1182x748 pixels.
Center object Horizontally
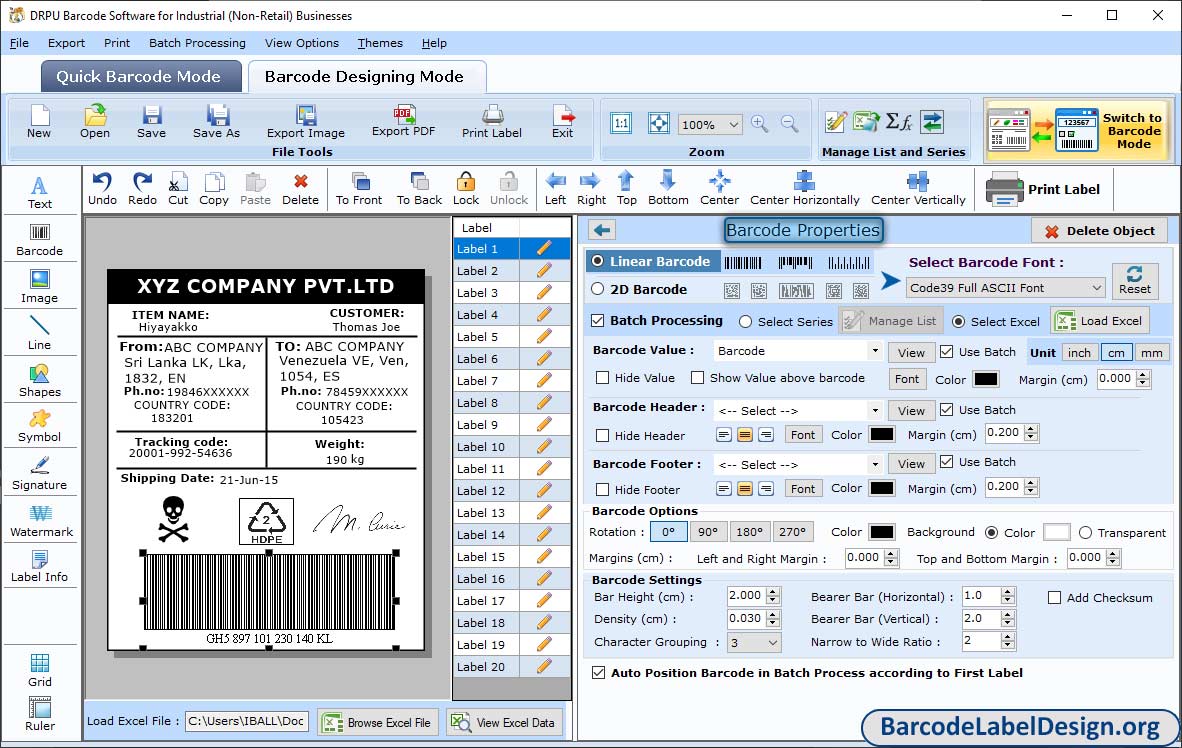pyautogui.click(x=804, y=189)
